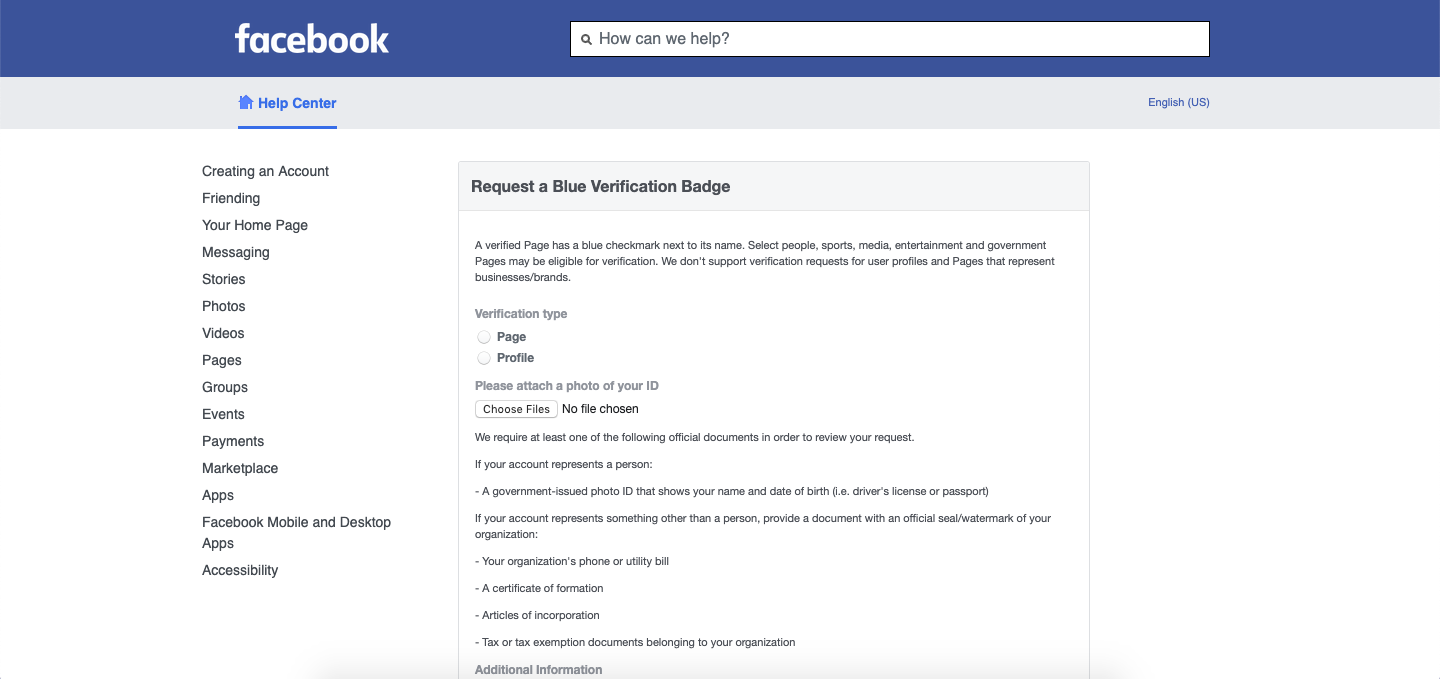The image size is (1440, 679).
Task: Select the Profile verification type
Action: tap(483, 357)
